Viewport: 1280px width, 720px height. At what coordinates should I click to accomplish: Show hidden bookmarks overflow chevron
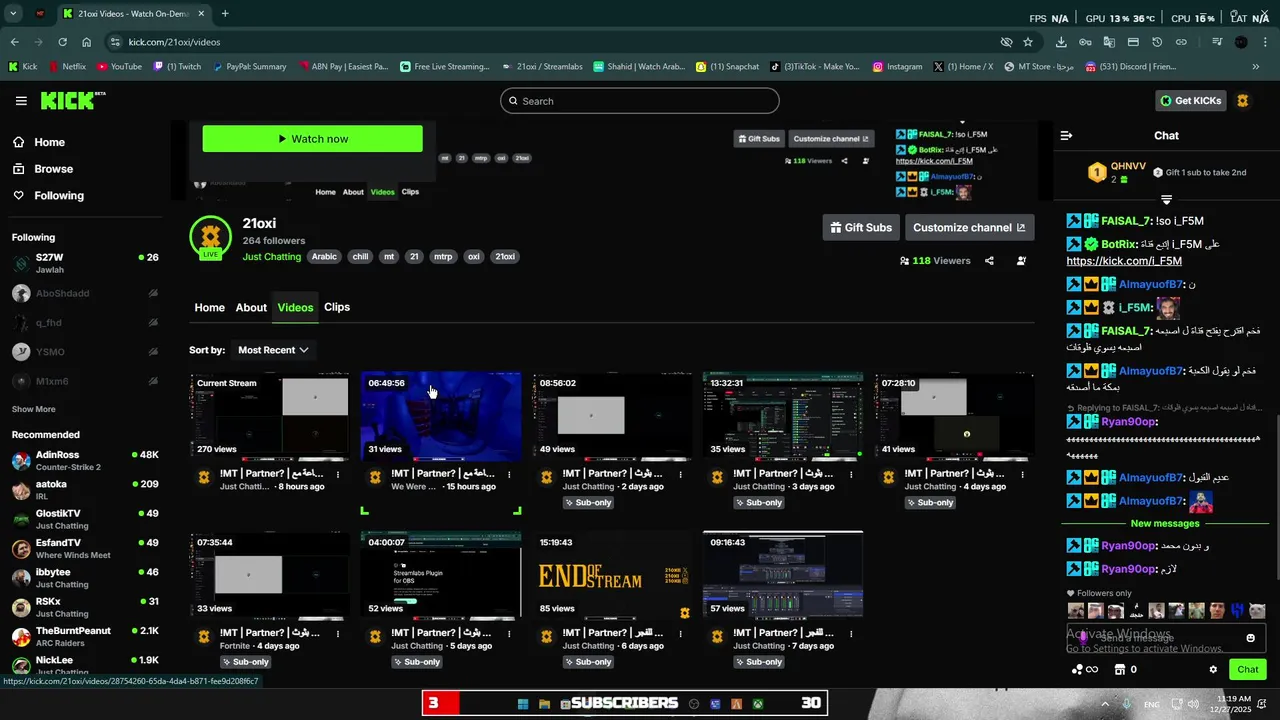[1256, 67]
